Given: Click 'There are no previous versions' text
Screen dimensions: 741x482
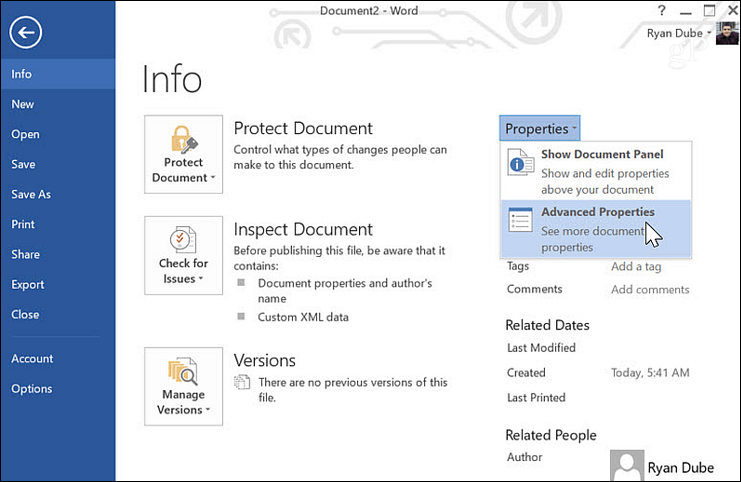Looking at the screenshot, I should point(353,390).
